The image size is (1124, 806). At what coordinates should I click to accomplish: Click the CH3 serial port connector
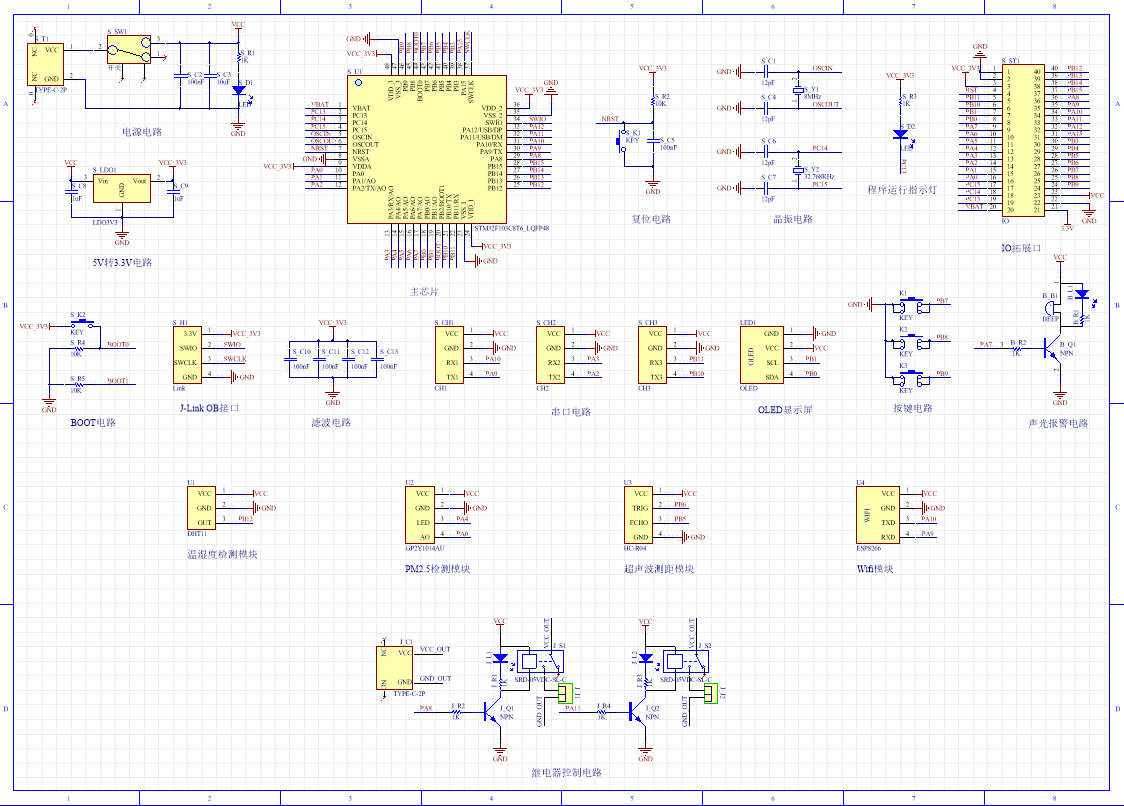[653, 355]
